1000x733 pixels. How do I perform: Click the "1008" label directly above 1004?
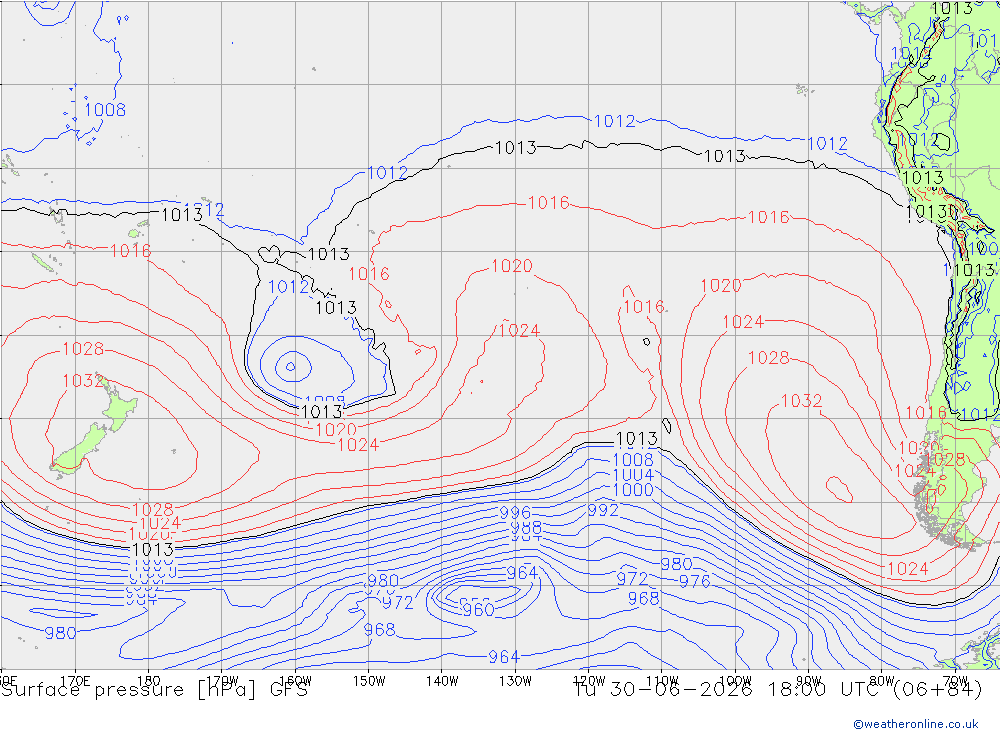[633, 460]
